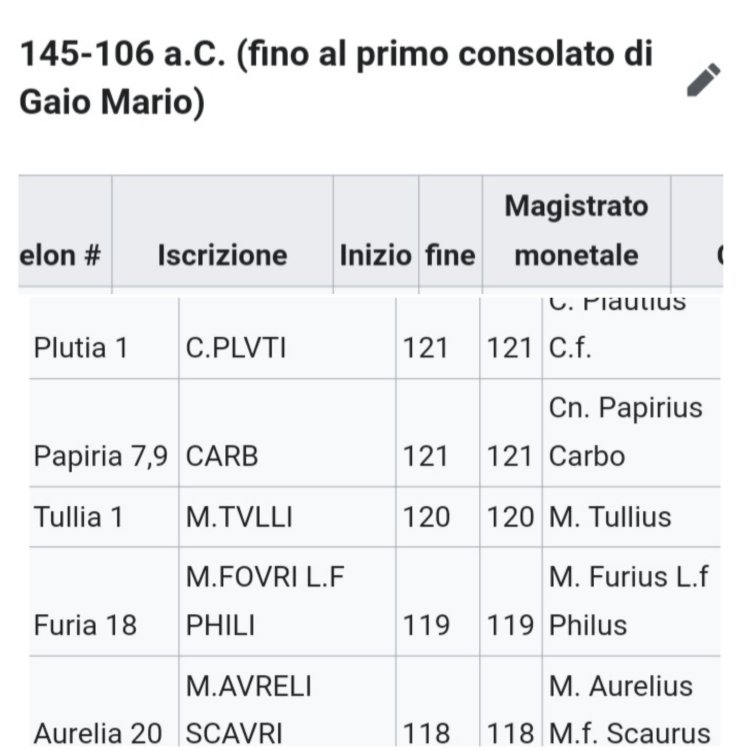Viewport: 750px width, 750px height.
Task: Click the pencil edit section icon
Action: point(704,80)
